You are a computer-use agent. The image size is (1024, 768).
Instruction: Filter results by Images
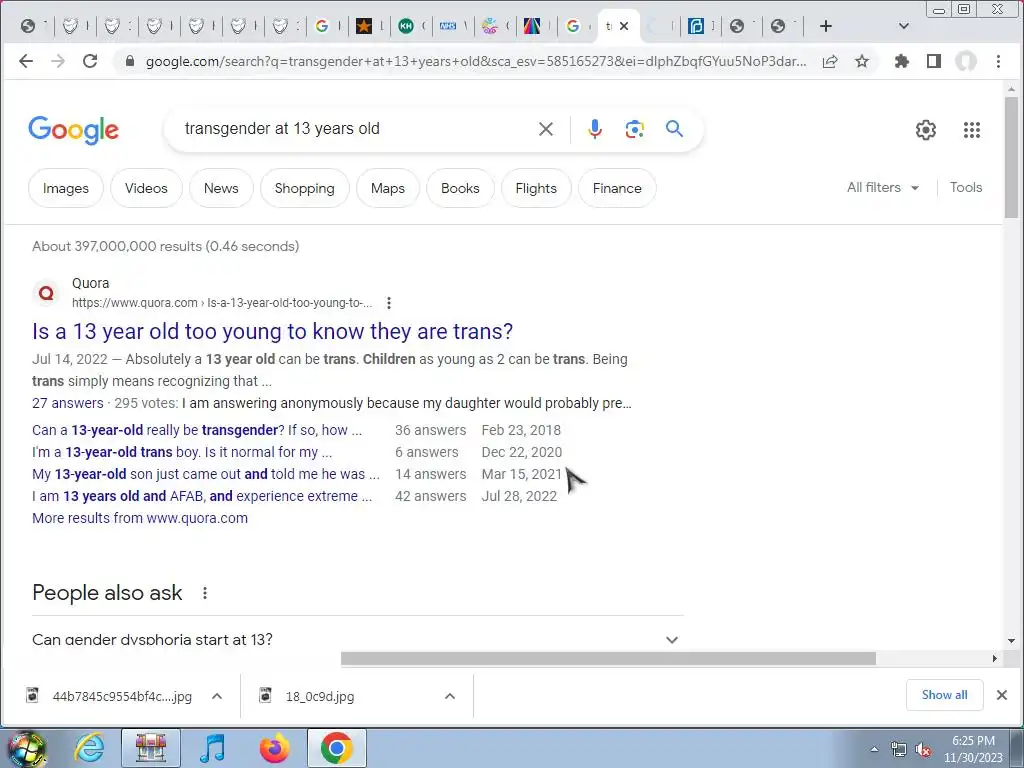point(65,188)
